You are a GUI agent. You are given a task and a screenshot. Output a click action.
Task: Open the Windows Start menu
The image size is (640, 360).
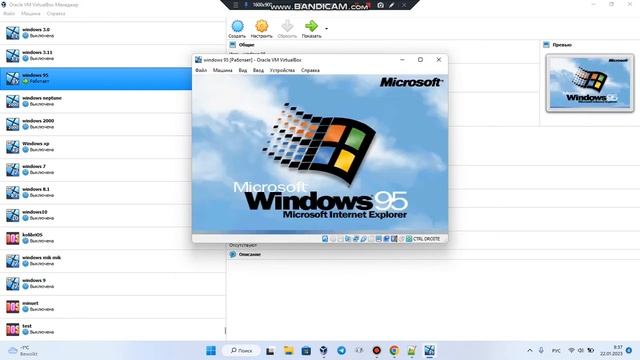(x=211, y=351)
